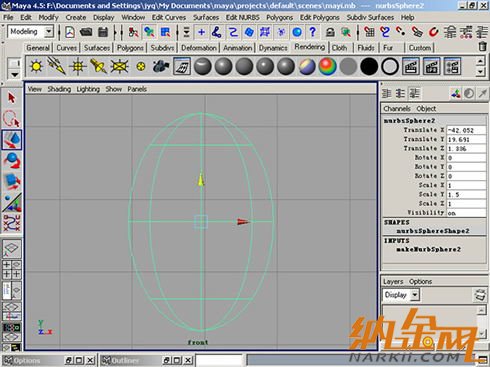Screen dimensions: 490x367
Task: Switch to the Dynamics shelf tab
Action: point(273,48)
